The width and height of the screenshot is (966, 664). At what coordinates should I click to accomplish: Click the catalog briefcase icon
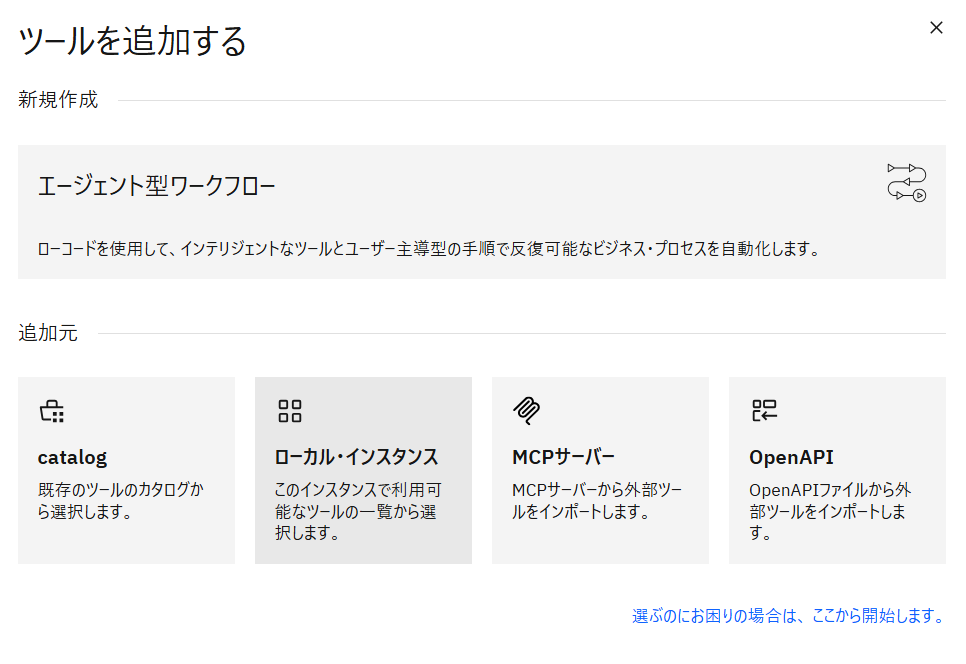[51, 411]
